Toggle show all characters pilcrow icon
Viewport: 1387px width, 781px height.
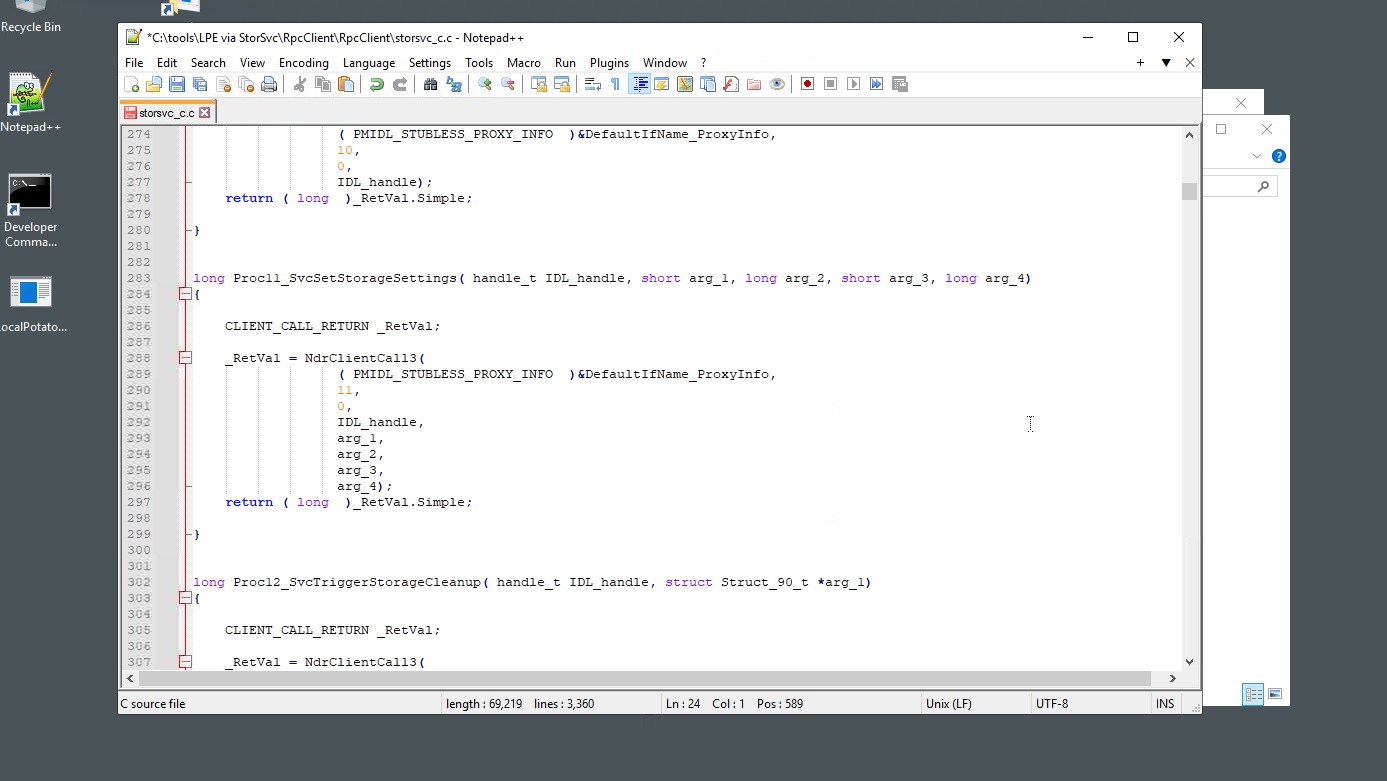pyautogui.click(x=616, y=84)
